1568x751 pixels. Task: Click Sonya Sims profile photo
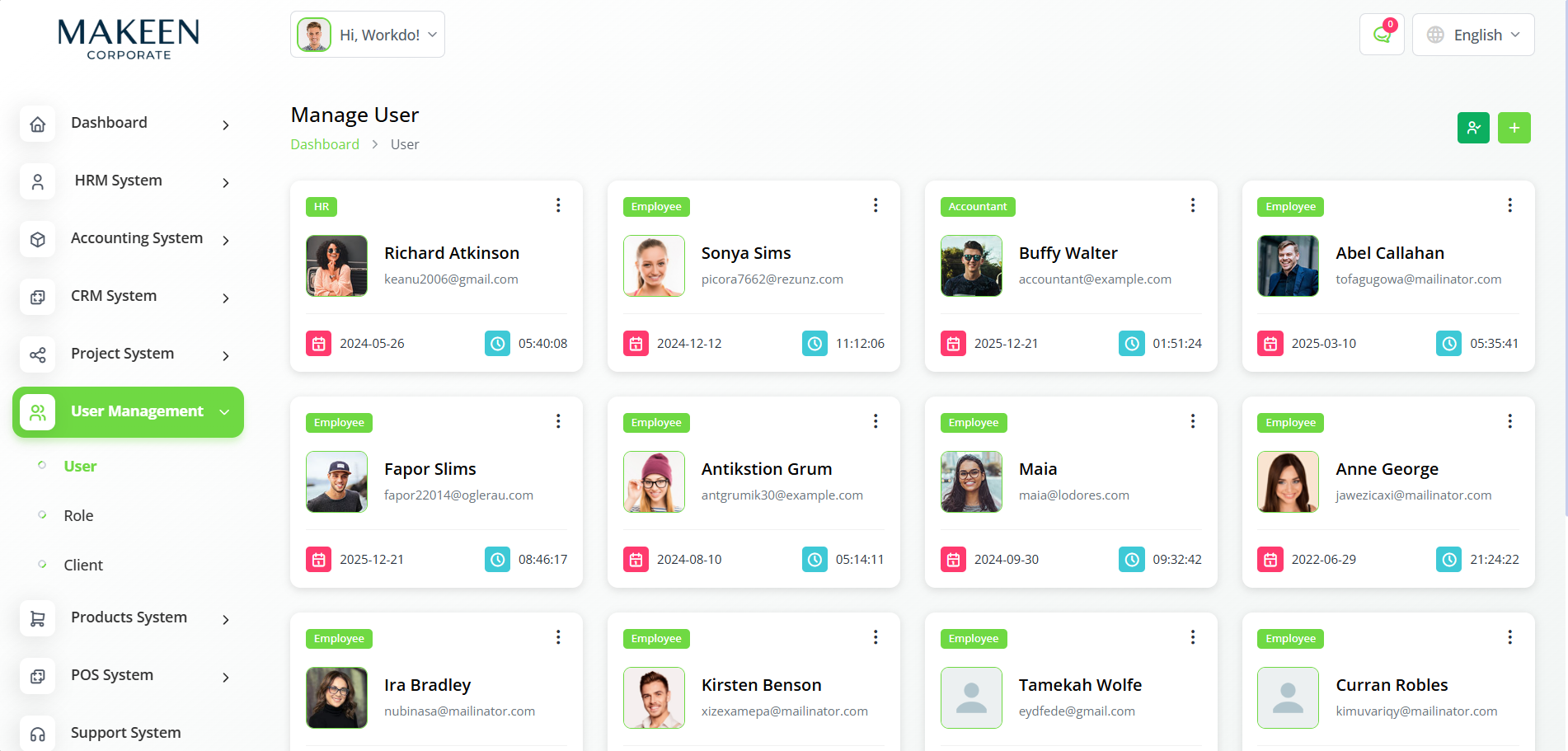pyautogui.click(x=654, y=265)
